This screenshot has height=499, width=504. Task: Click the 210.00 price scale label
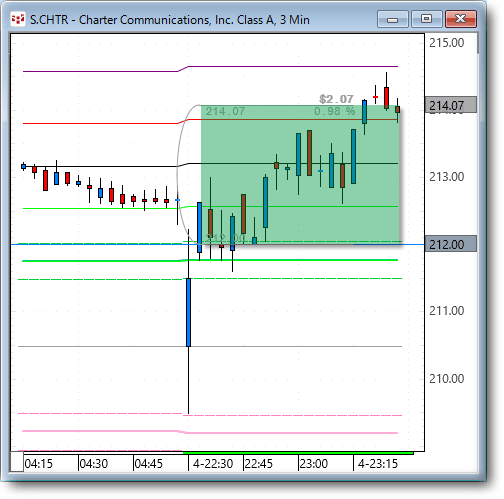(x=446, y=379)
